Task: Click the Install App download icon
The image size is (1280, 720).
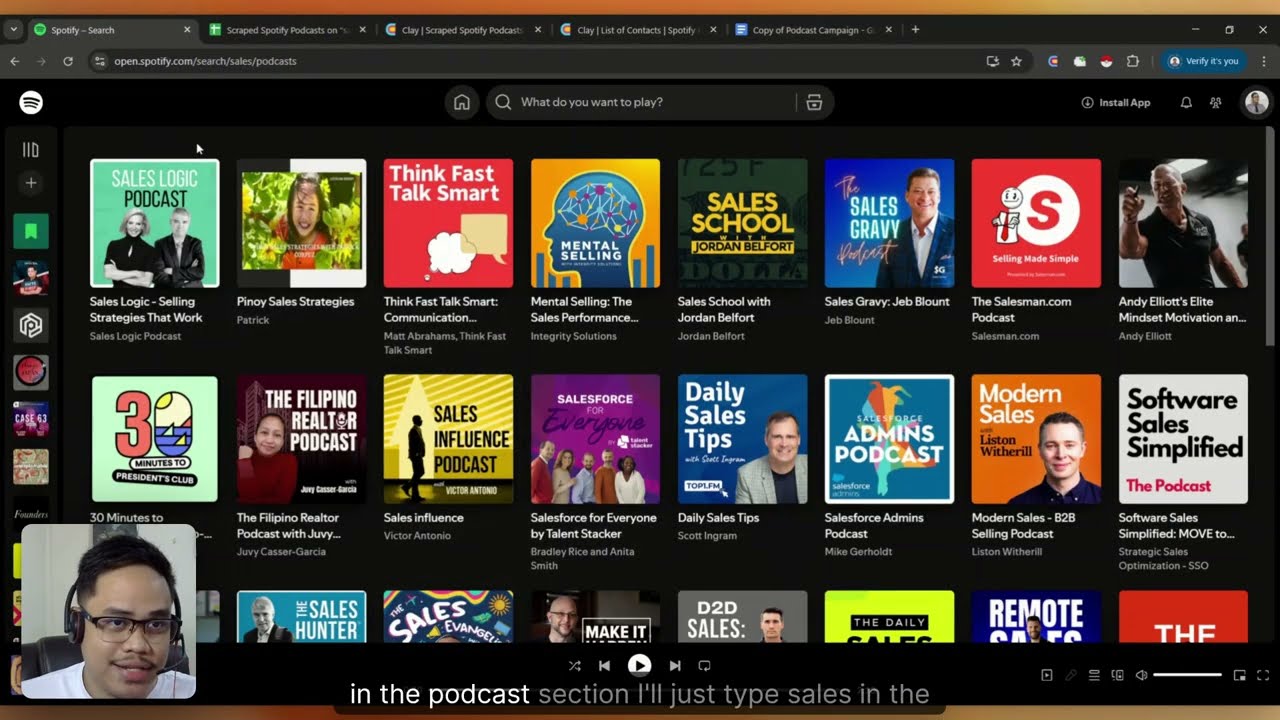Action: coord(1087,102)
